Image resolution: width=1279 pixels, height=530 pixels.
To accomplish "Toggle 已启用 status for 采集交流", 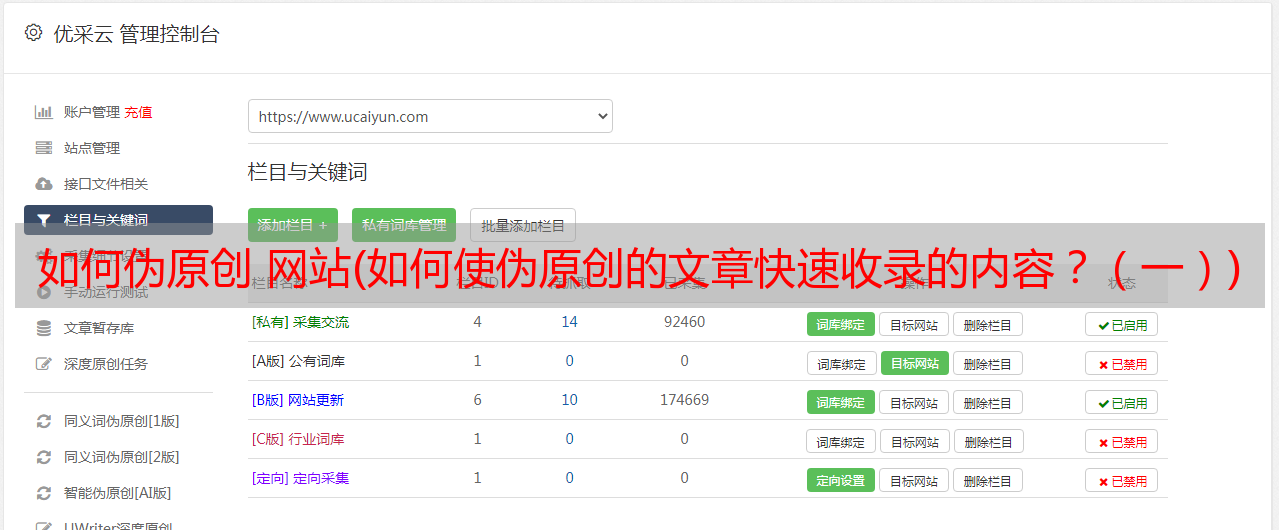I will tap(1122, 324).
